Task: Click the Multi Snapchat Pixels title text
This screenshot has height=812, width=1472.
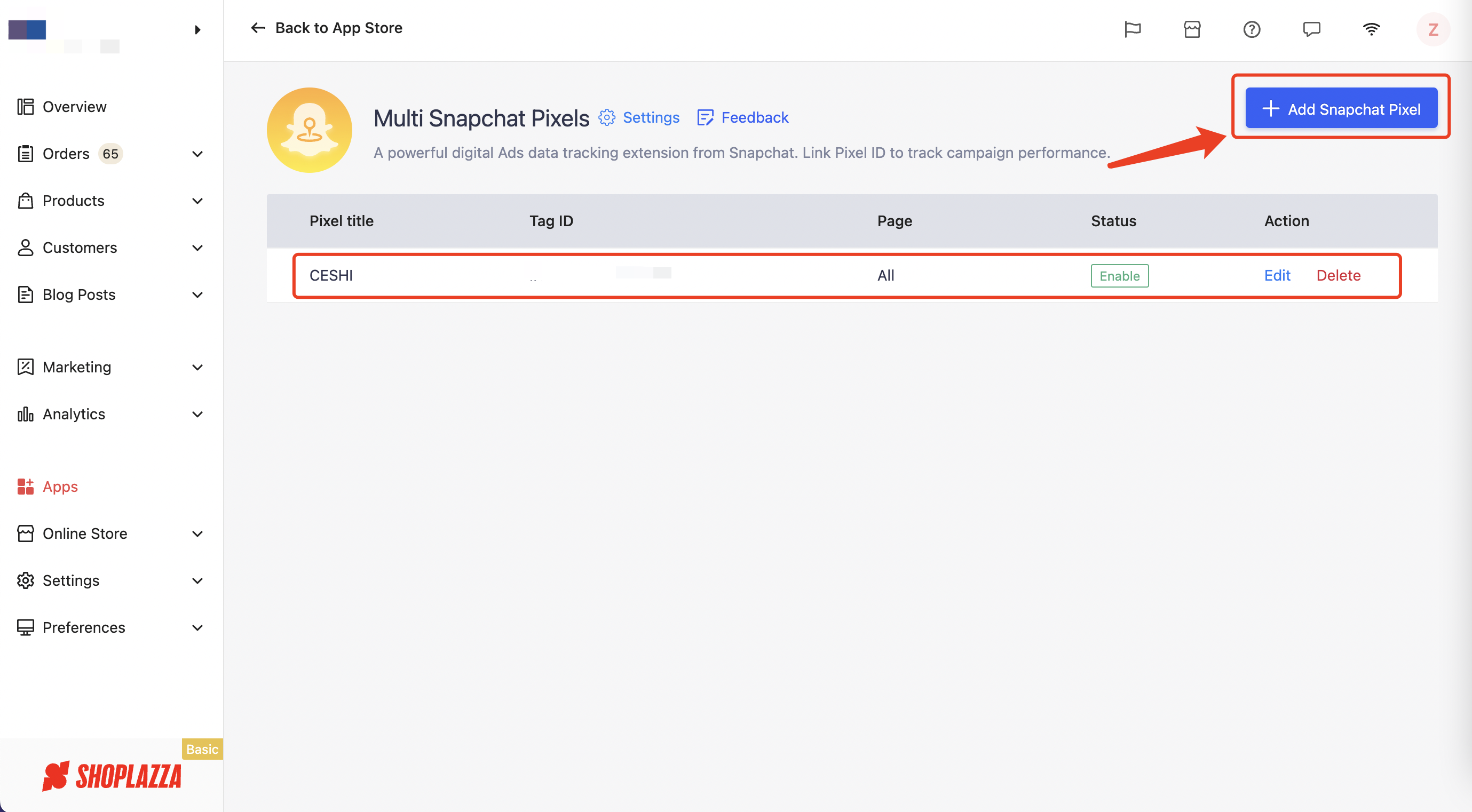Action: tap(481, 118)
